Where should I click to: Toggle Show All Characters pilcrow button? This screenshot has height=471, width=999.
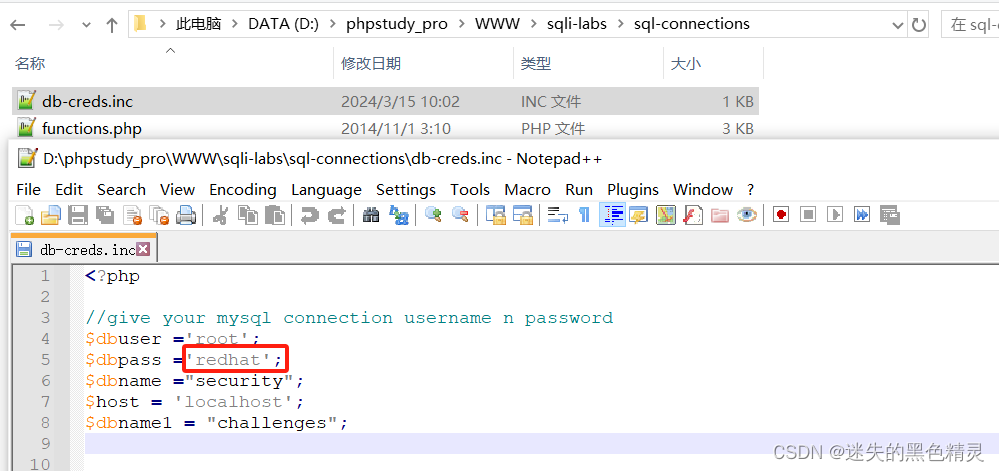585,214
